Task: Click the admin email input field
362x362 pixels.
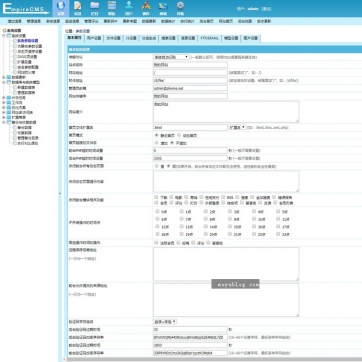Action: [x=190, y=88]
